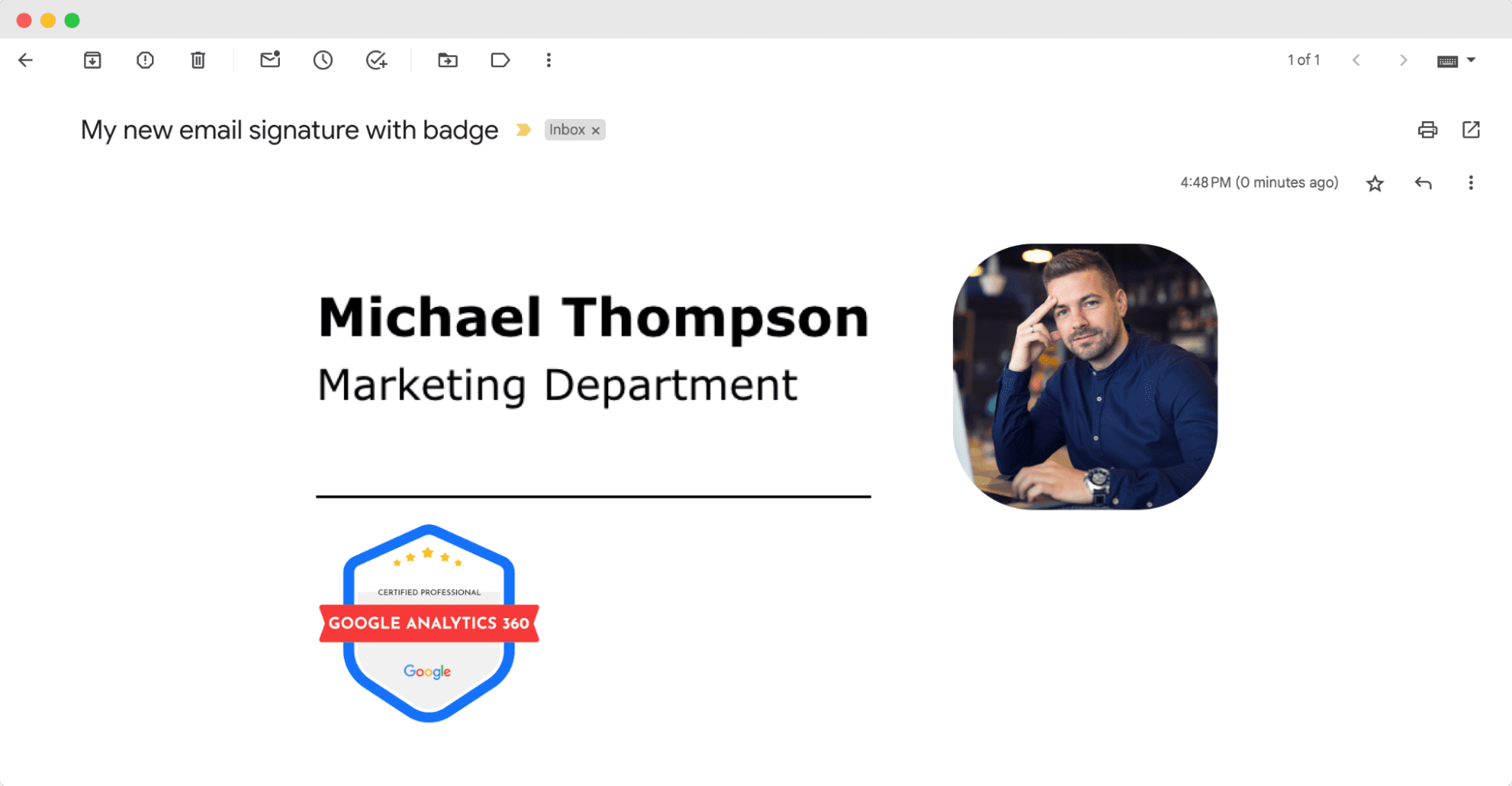Go to the older email arrow
The width and height of the screenshot is (1512, 786).
point(1403,61)
